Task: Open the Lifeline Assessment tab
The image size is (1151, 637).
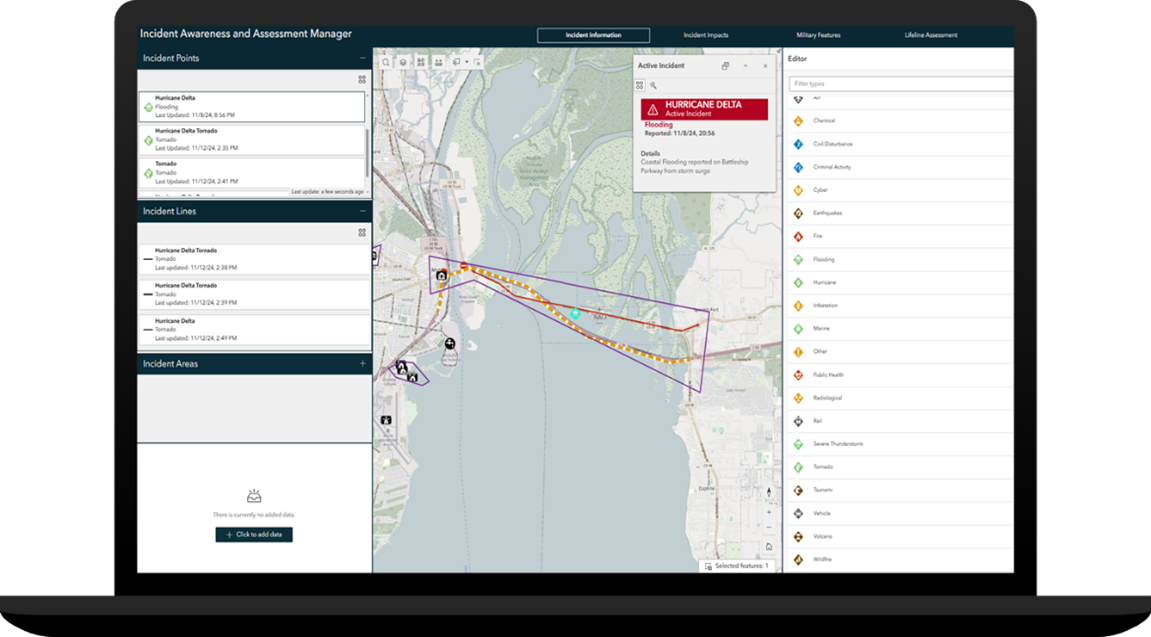Action: (x=930, y=34)
